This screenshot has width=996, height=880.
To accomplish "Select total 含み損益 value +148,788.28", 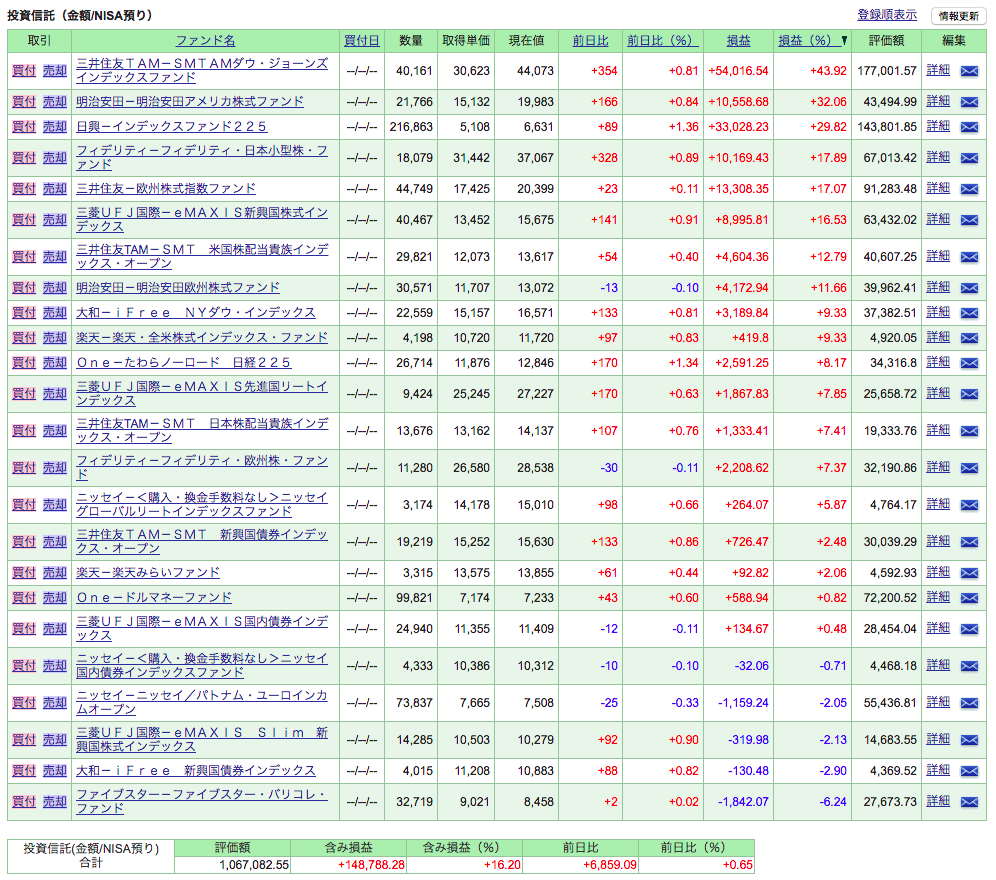I will click(x=371, y=865).
